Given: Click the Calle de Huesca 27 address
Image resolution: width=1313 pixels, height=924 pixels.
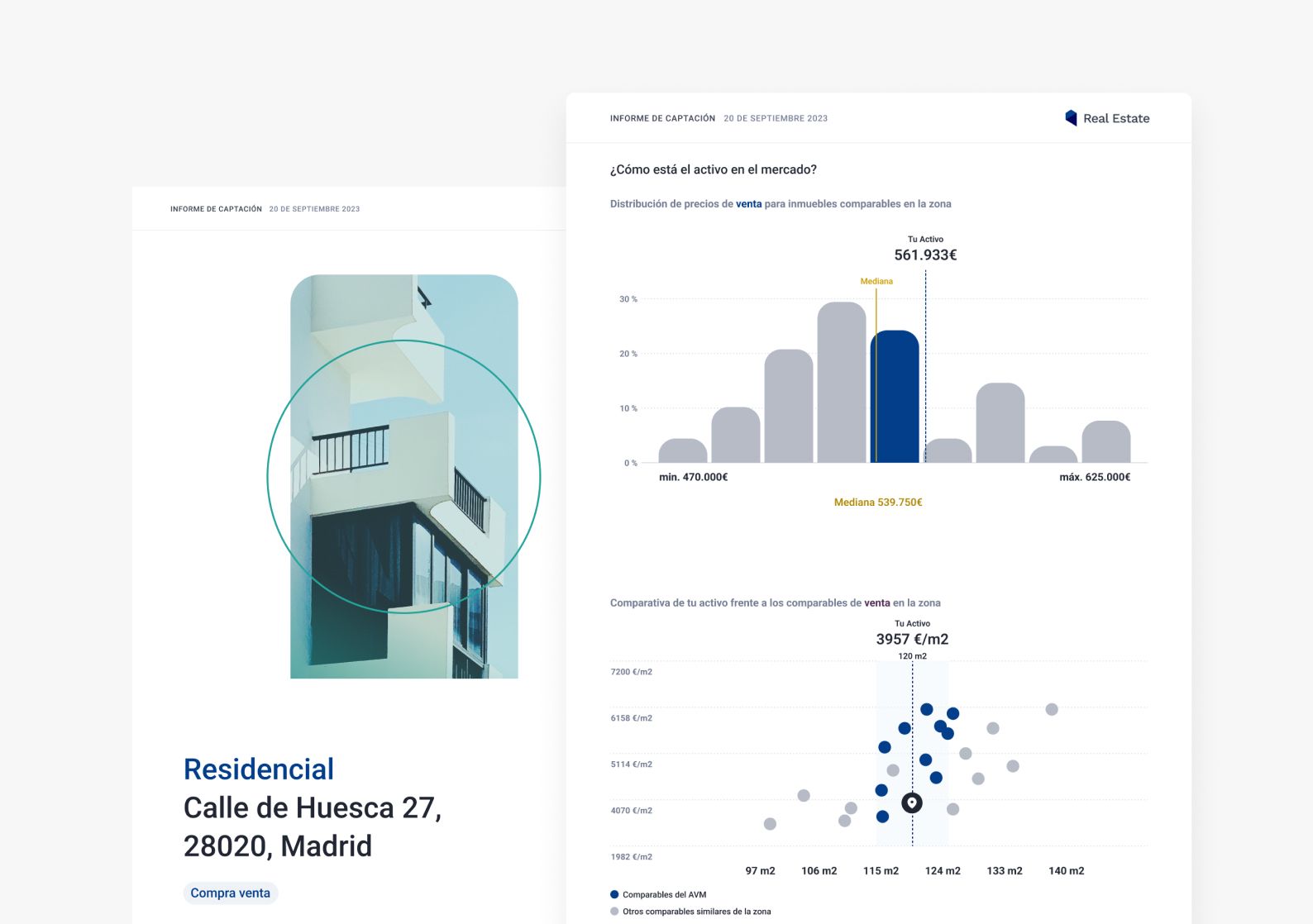Looking at the screenshot, I should point(313,807).
